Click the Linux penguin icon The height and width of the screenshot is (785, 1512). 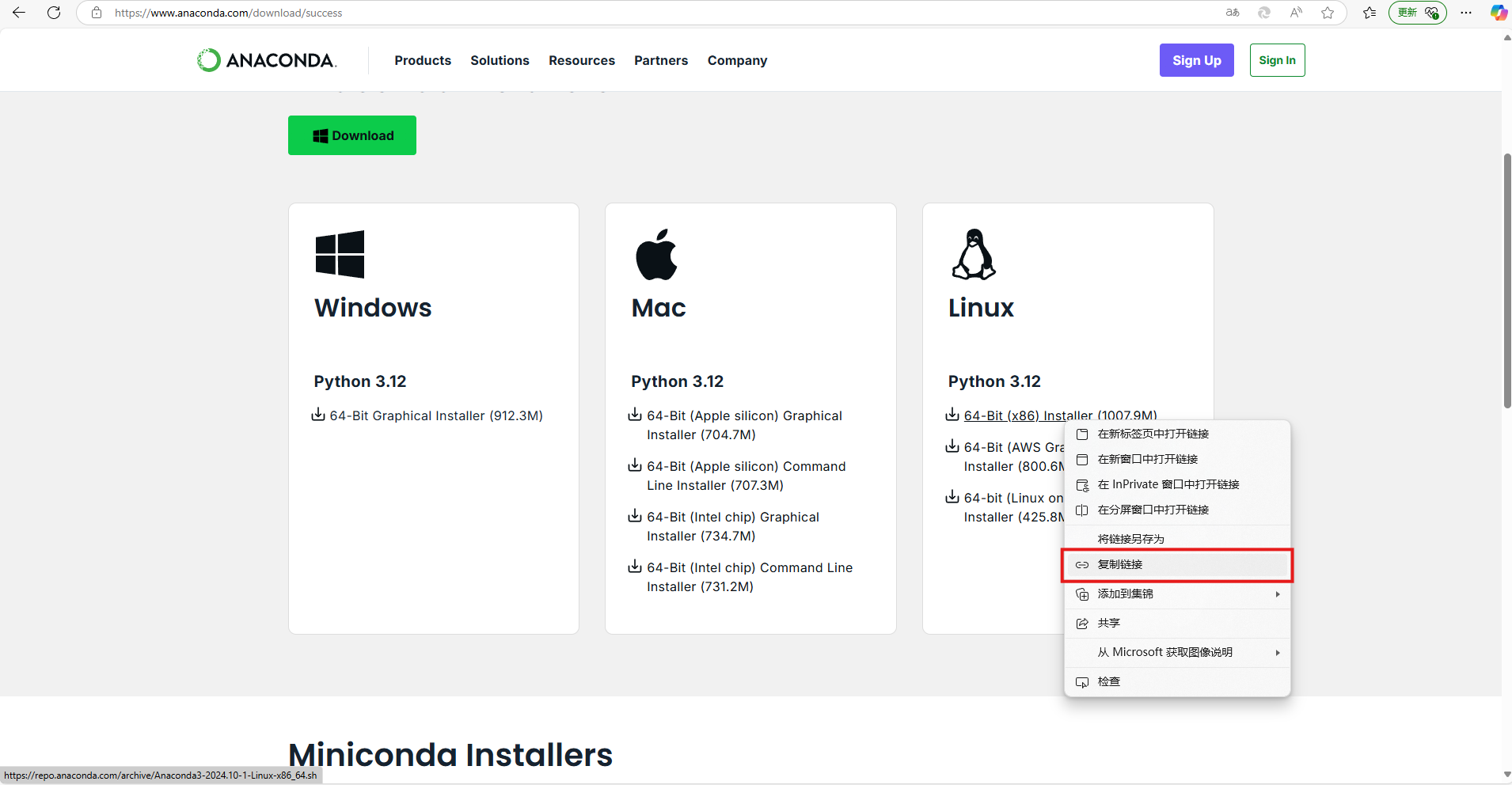pos(974,254)
